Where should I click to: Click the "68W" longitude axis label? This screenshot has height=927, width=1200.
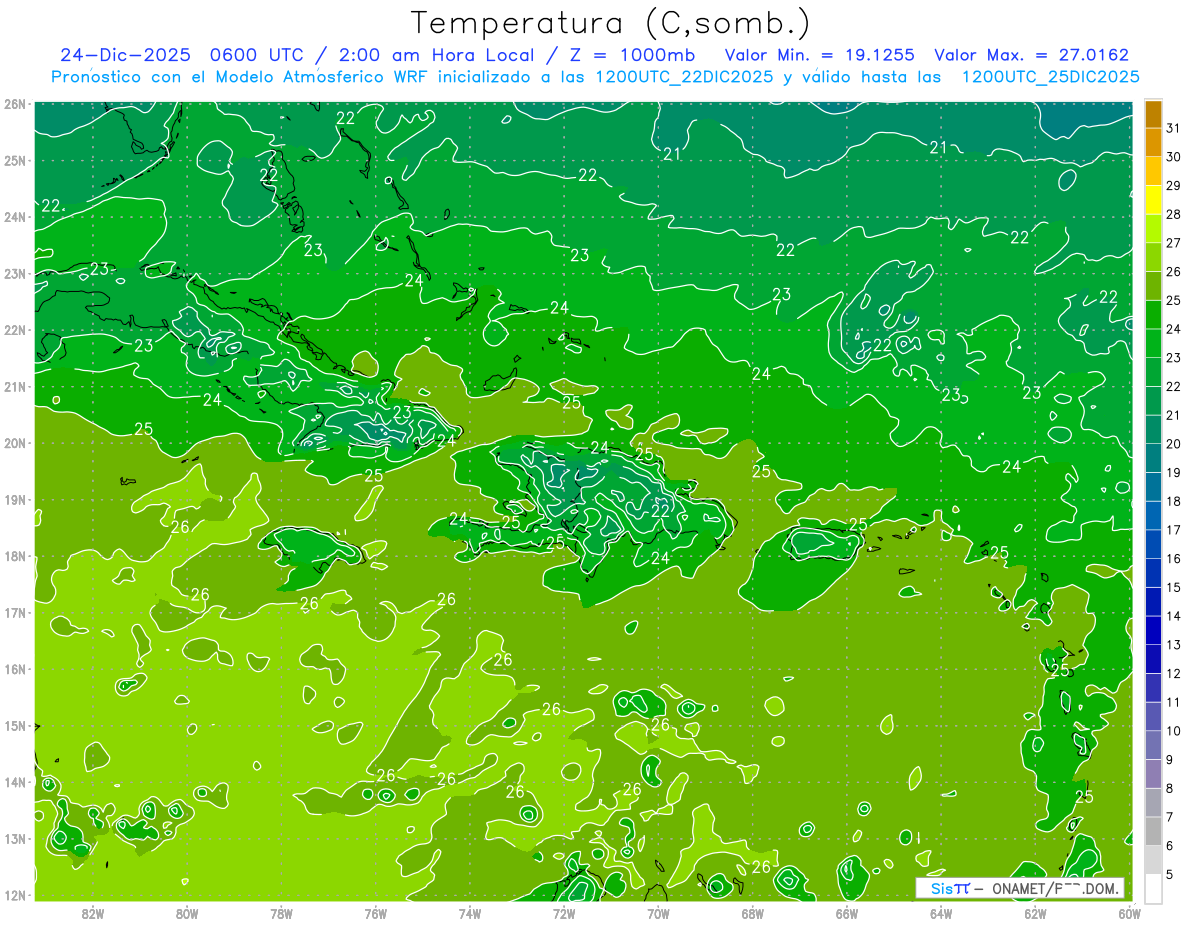click(x=753, y=913)
